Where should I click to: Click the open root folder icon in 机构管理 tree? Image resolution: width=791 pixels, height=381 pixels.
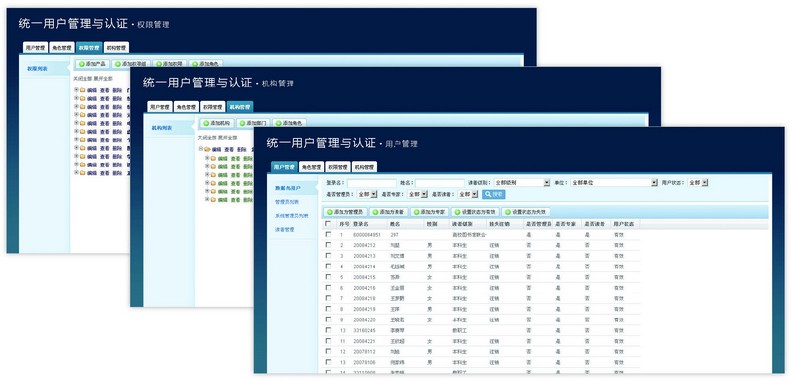207,149
